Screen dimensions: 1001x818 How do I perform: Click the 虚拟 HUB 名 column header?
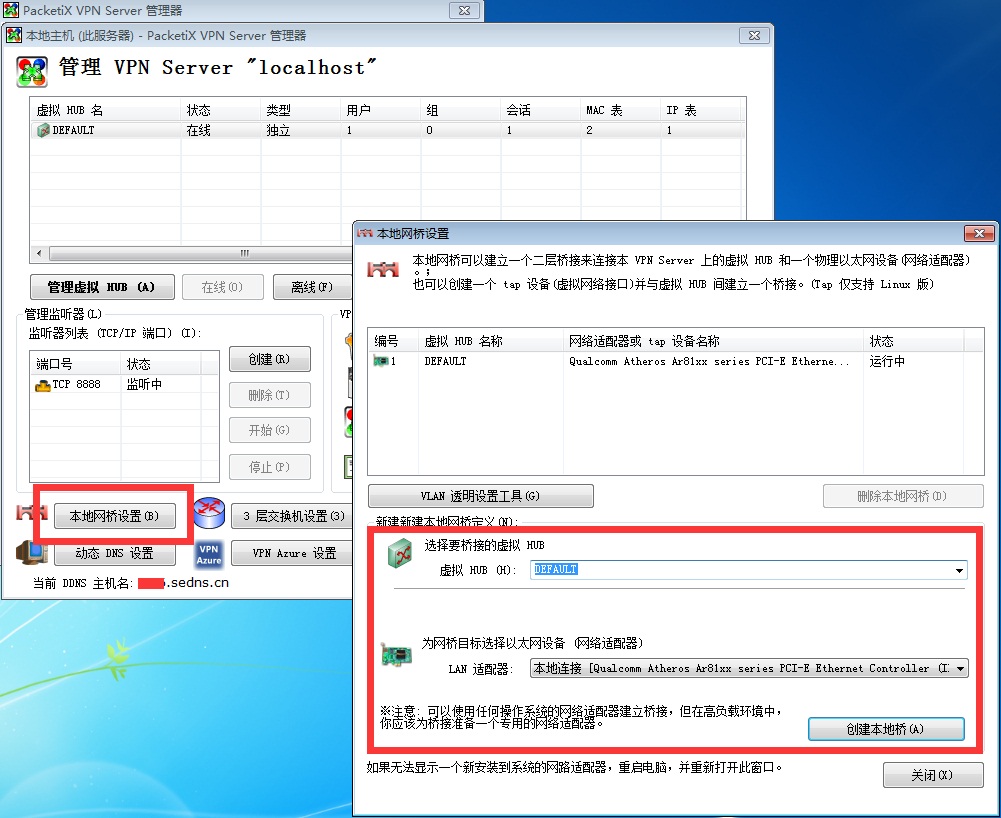click(105, 110)
